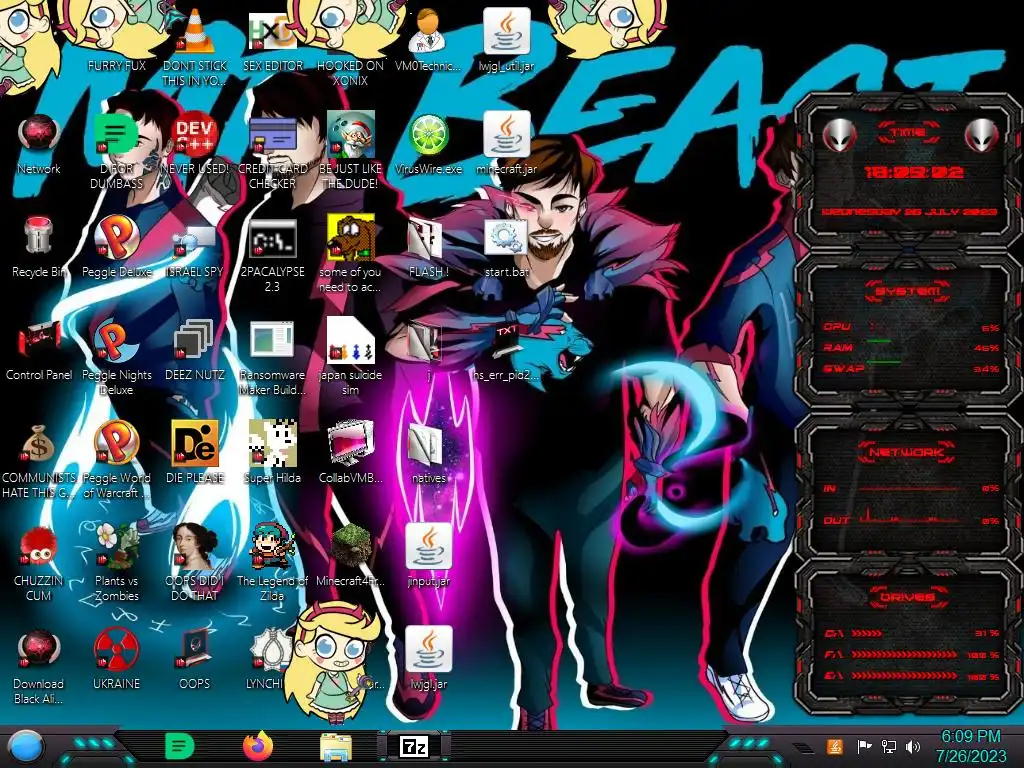Launch Peggle Nights Deluxe

click(116, 341)
